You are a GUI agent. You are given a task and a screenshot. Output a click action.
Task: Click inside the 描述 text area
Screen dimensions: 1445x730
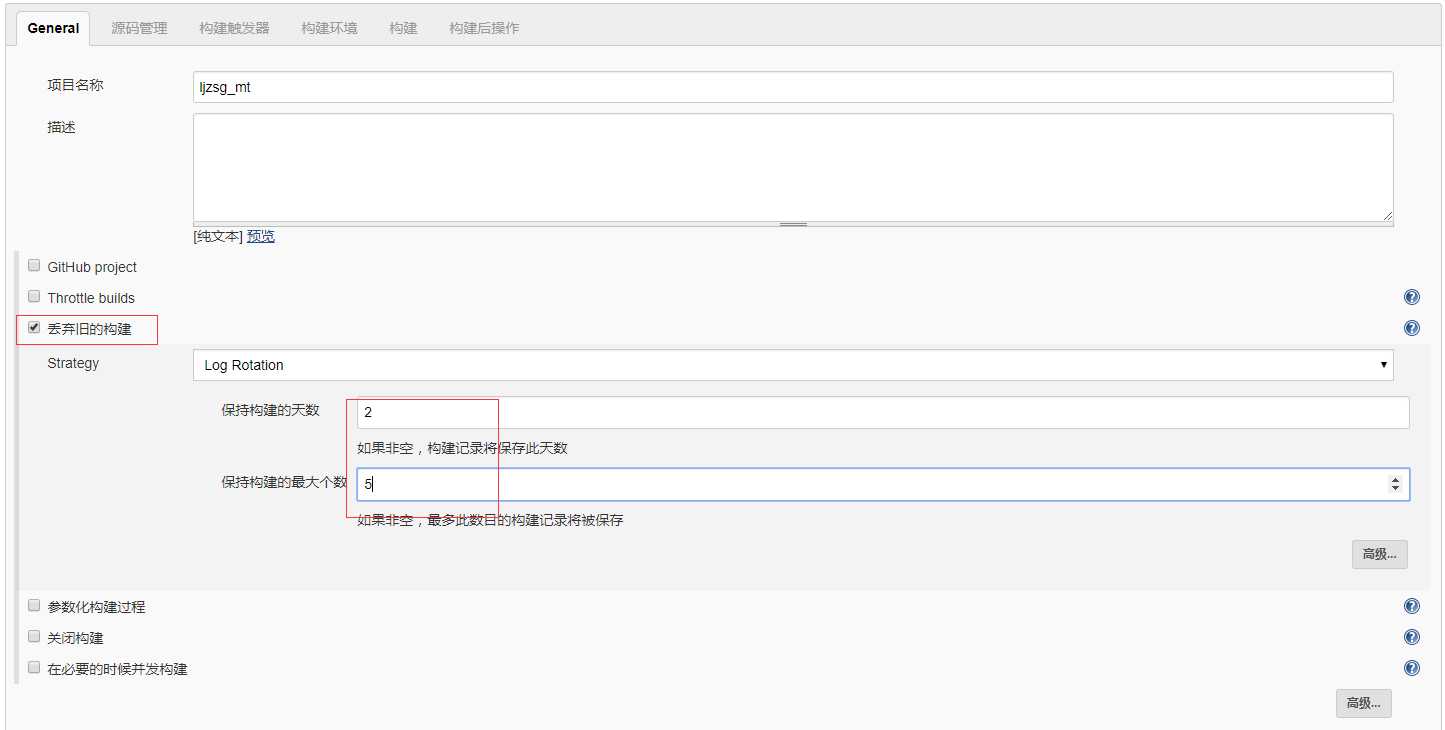[x=793, y=167]
